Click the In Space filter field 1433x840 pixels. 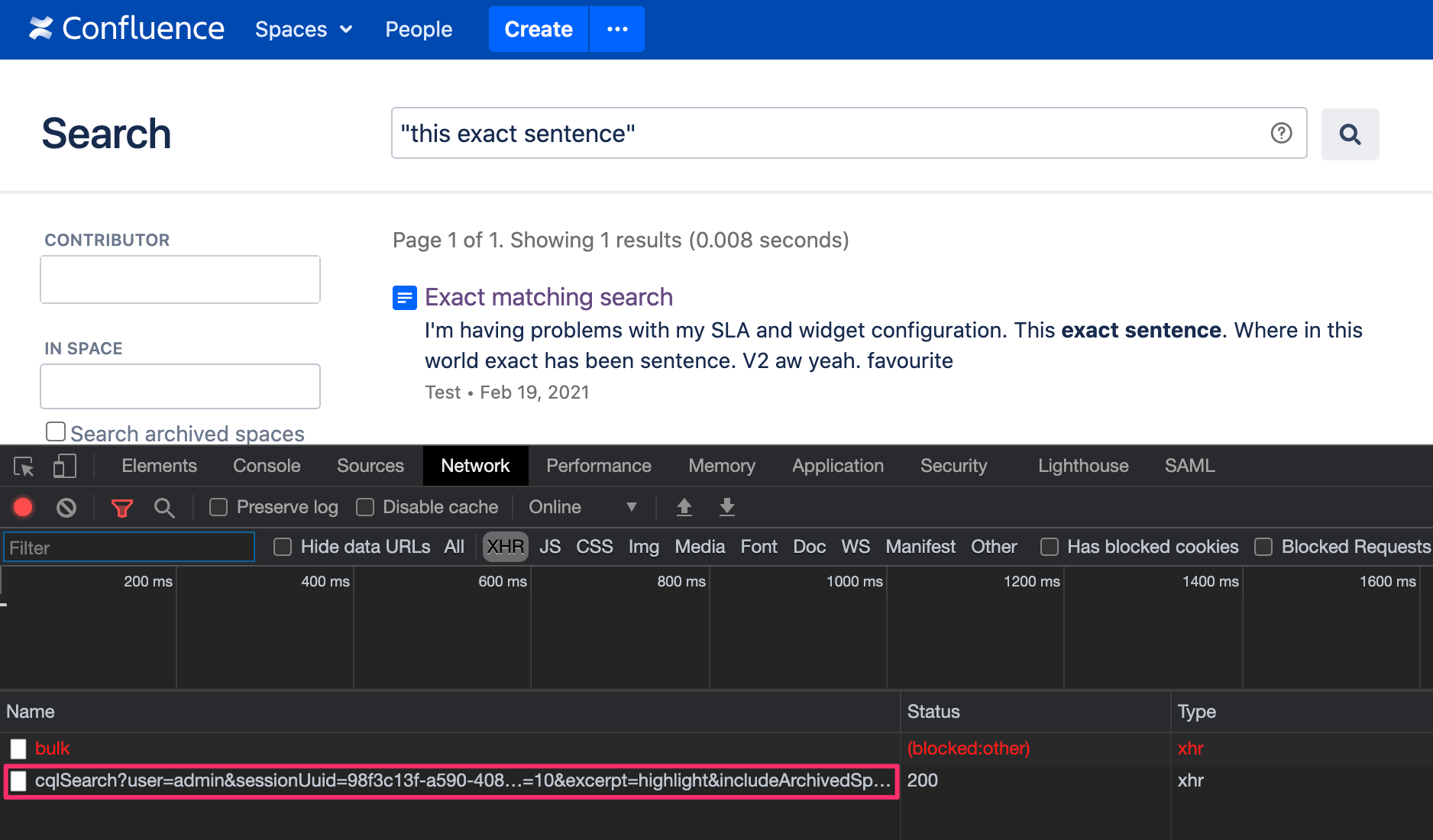180,386
